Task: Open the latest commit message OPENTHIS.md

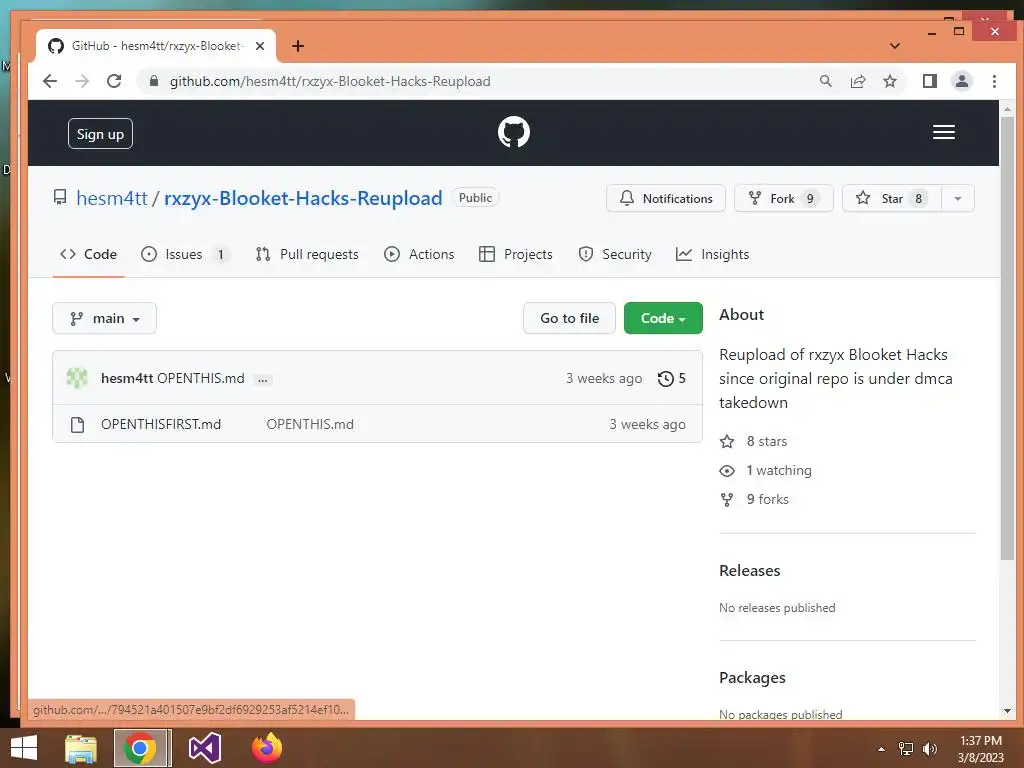Action: pos(201,378)
